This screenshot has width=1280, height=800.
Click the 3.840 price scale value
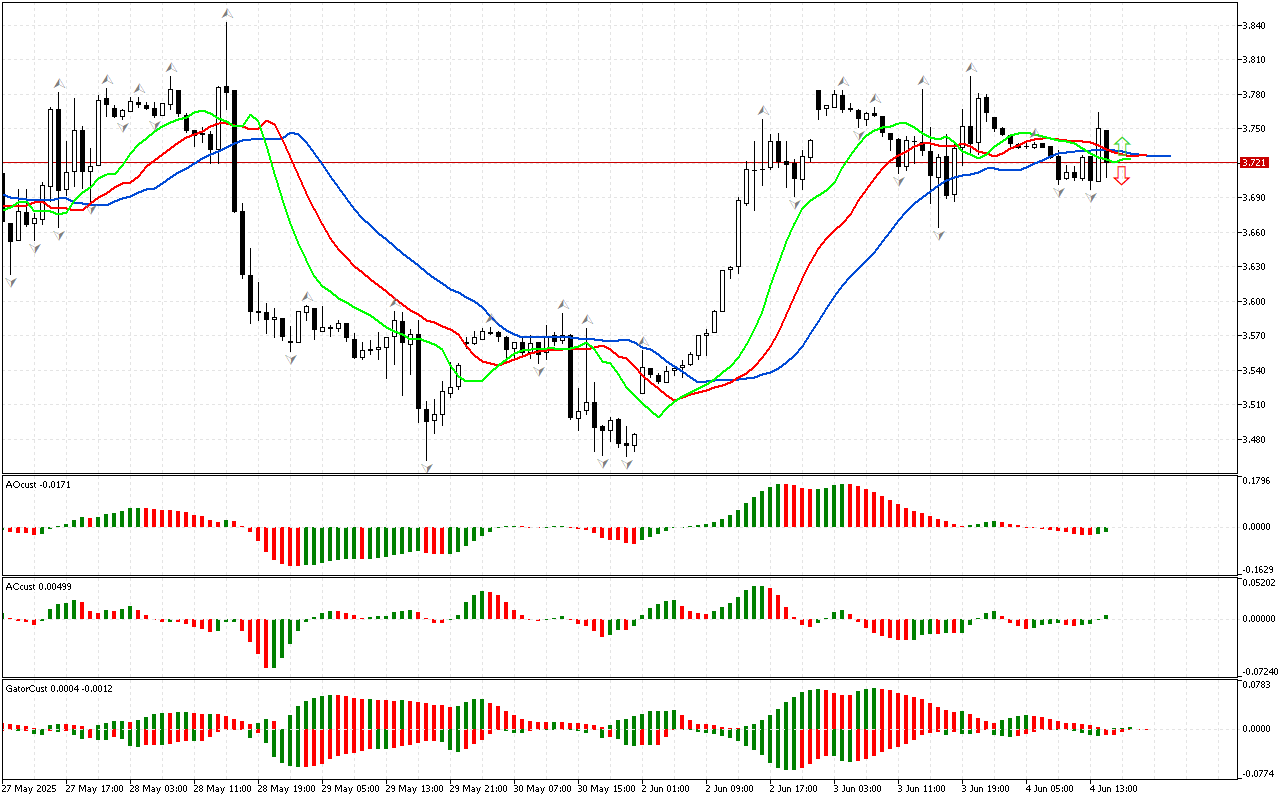[x=1254, y=26]
